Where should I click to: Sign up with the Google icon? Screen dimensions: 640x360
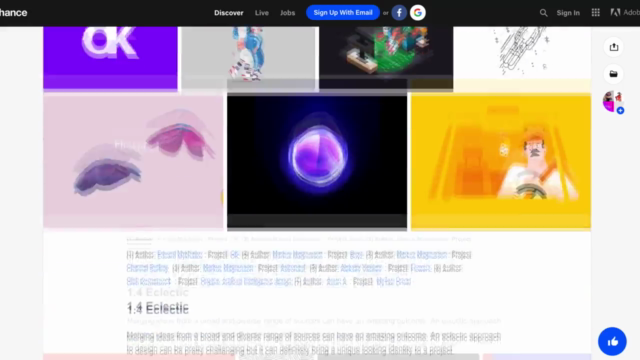(418, 13)
